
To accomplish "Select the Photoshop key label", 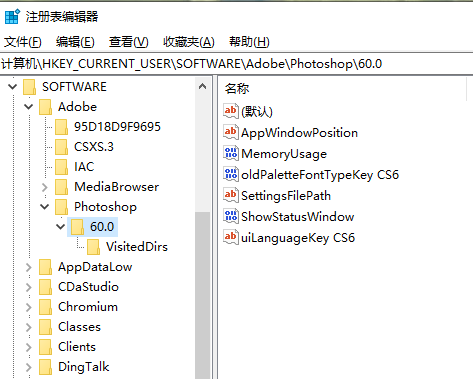I will click(105, 207).
